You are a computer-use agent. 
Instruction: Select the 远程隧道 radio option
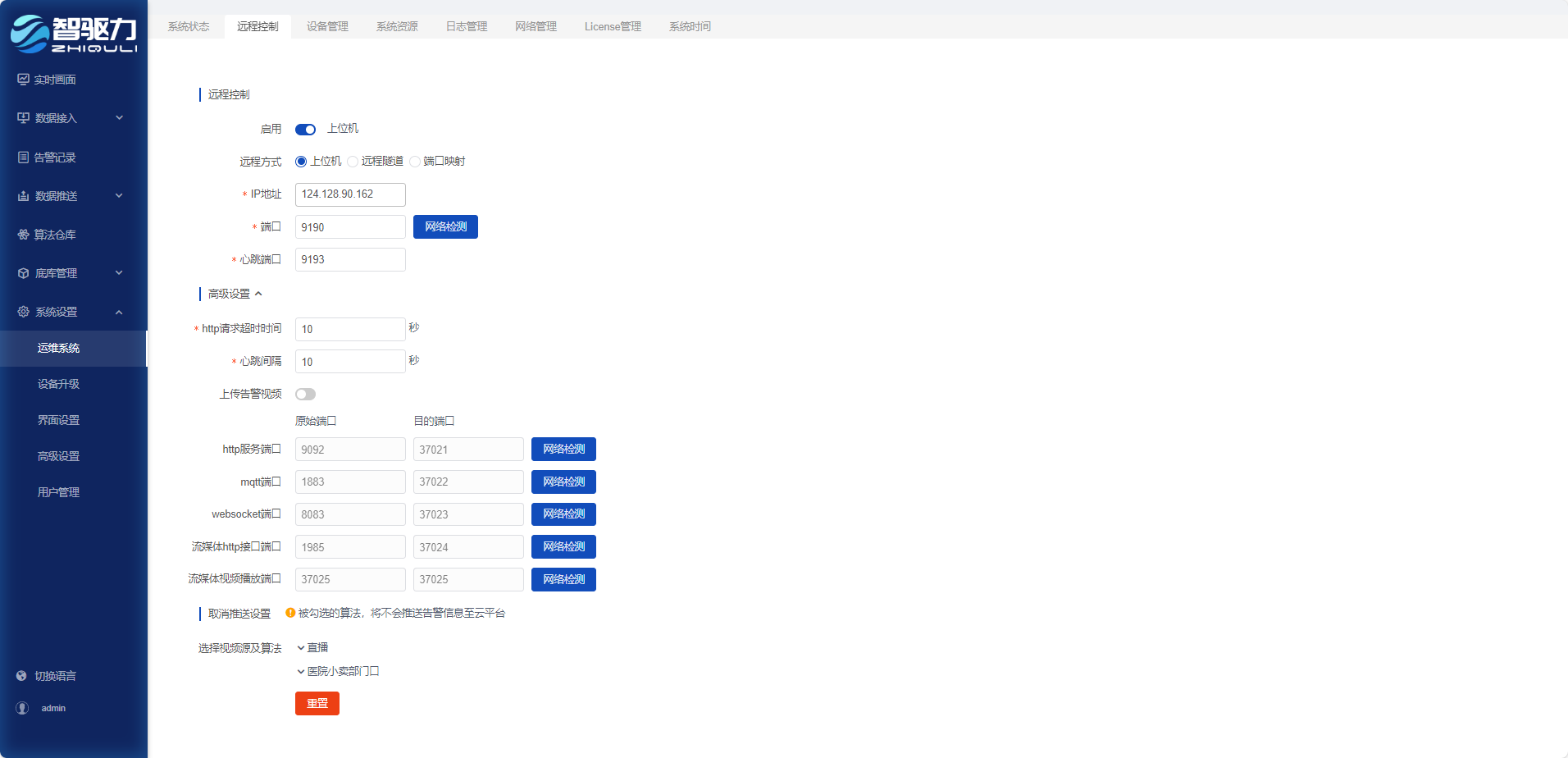pyautogui.click(x=353, y=162)
